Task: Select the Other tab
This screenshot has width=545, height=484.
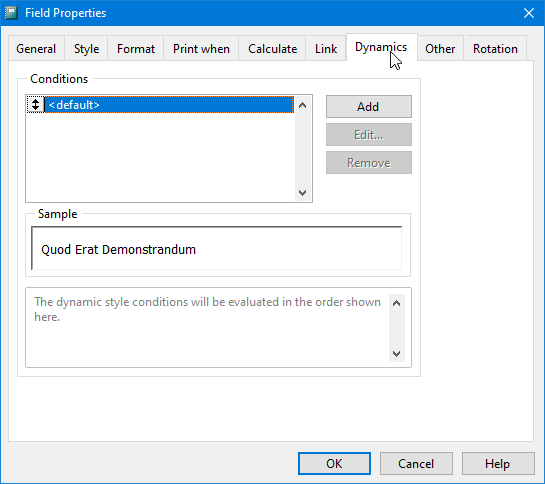Action: coord(440,49)
